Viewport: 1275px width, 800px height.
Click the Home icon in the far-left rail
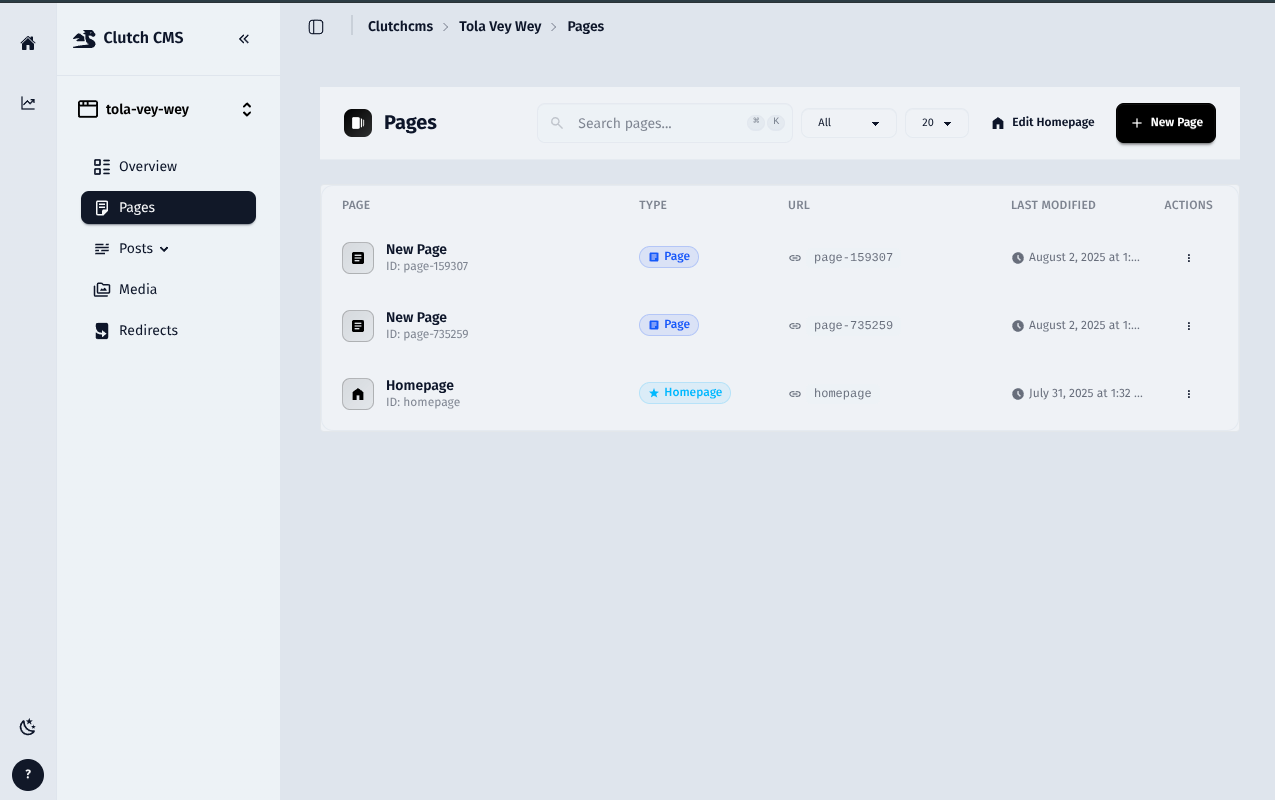click(x=27, y=42)
